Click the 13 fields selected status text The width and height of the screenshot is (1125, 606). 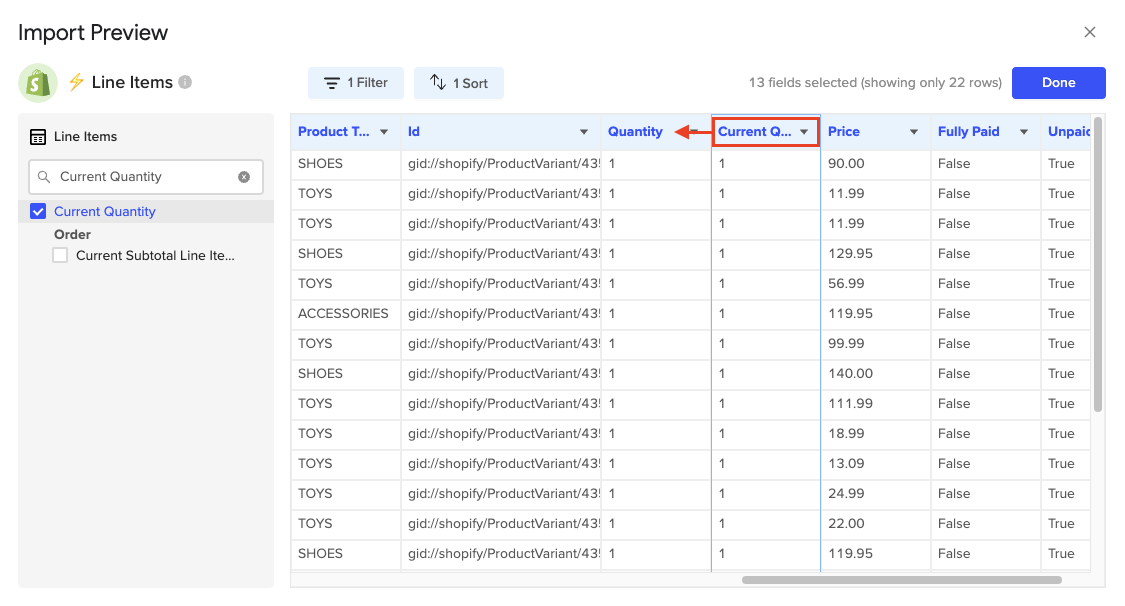pyautogui.click(x=875, y=82)
